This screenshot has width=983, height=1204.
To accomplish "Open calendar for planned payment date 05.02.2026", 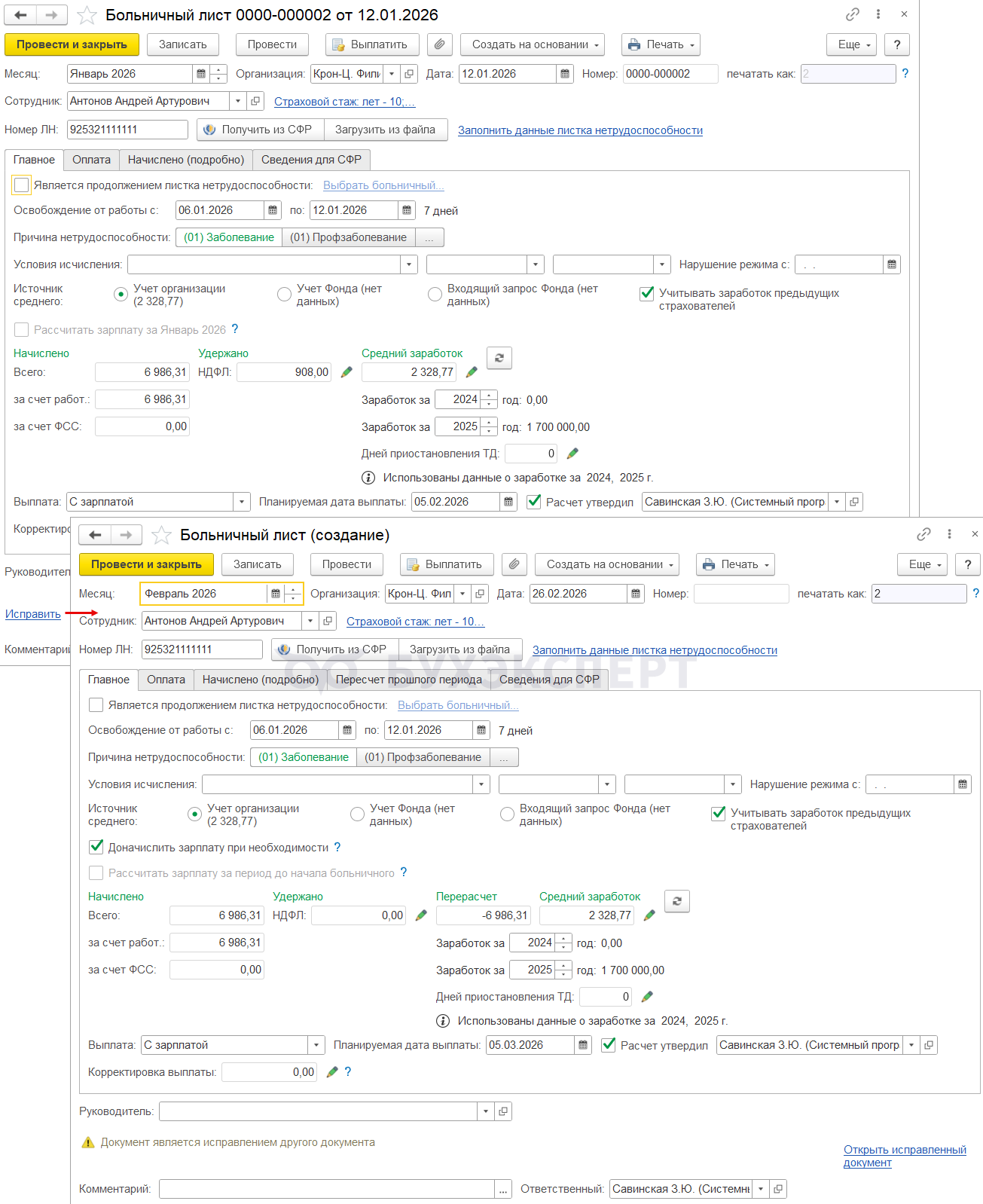I will pyautogui.click(x=508, y=502).
